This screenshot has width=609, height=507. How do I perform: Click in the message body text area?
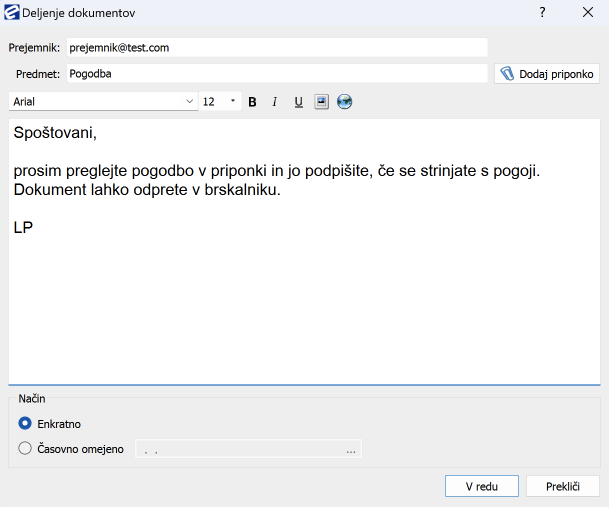tap(304, 300)
